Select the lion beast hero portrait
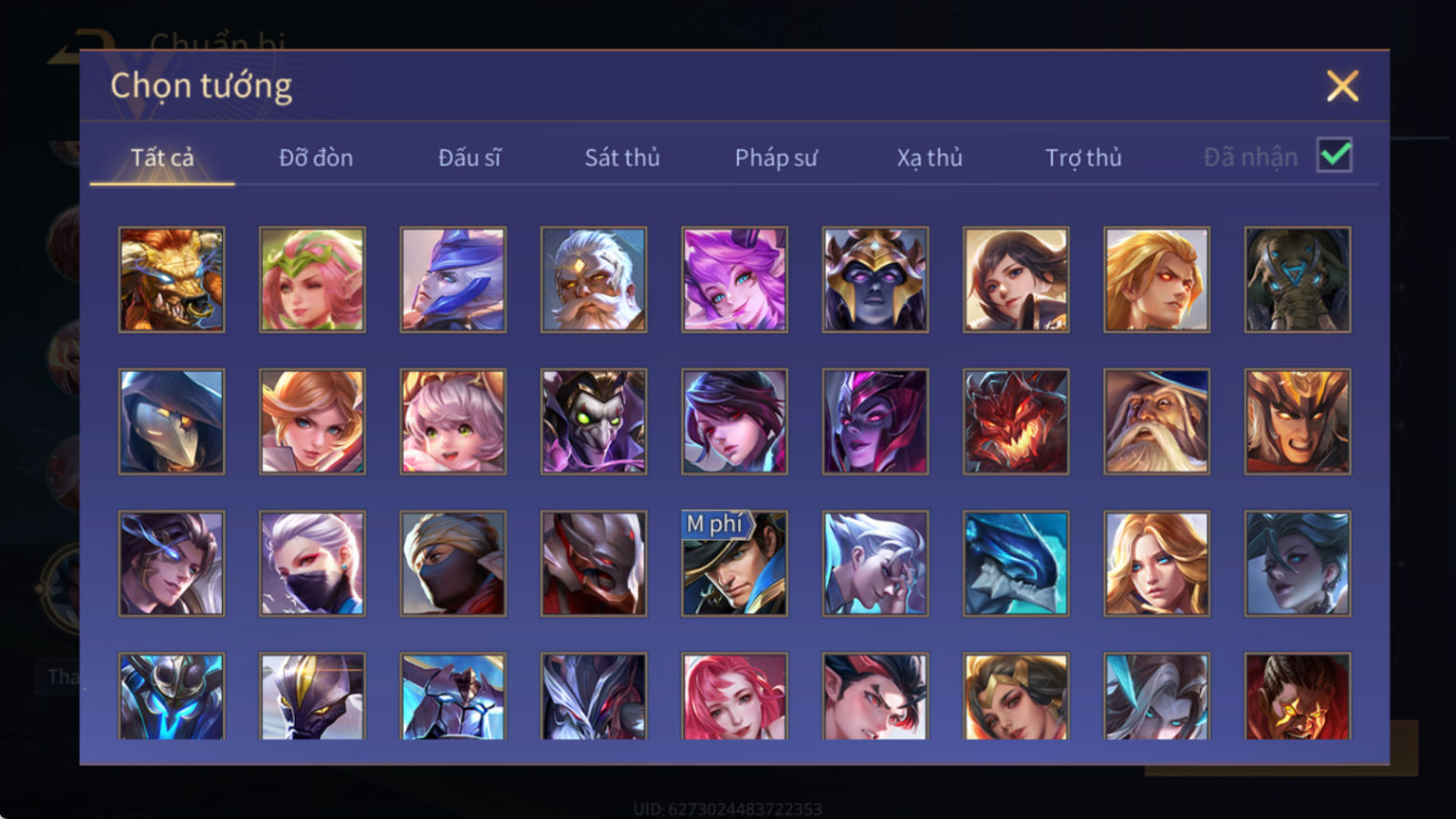Screen dimensions: 1456x819 [171, 279]
